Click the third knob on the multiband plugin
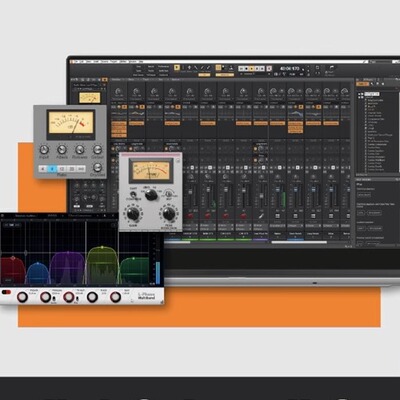The image size is (400, 400). [x=69, y=297]
